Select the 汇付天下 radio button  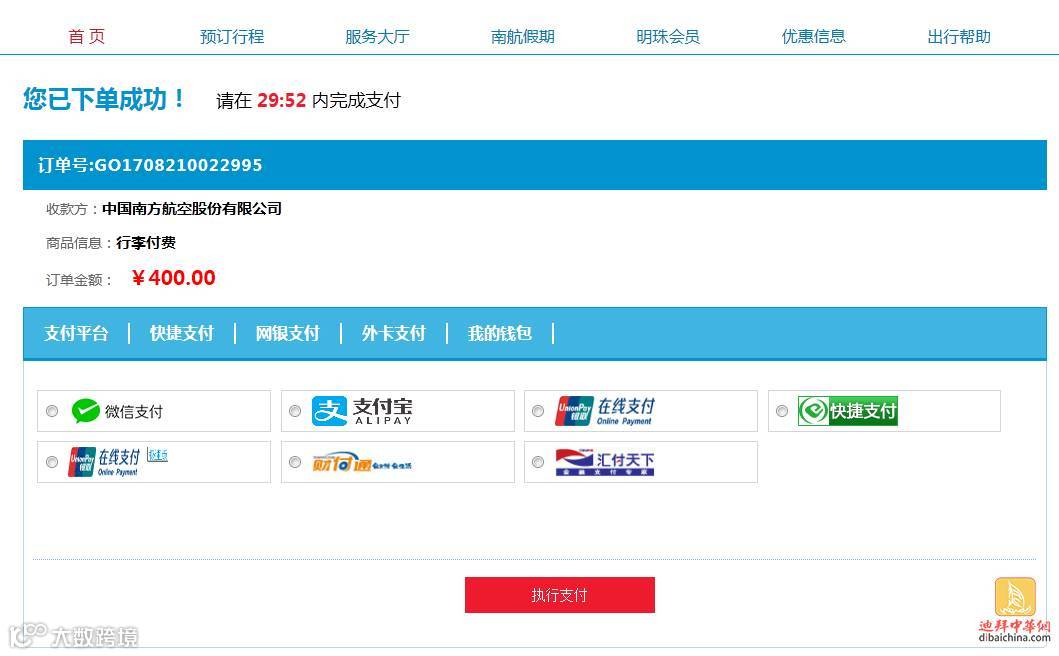pyautogui.click(x=538, y=462)
